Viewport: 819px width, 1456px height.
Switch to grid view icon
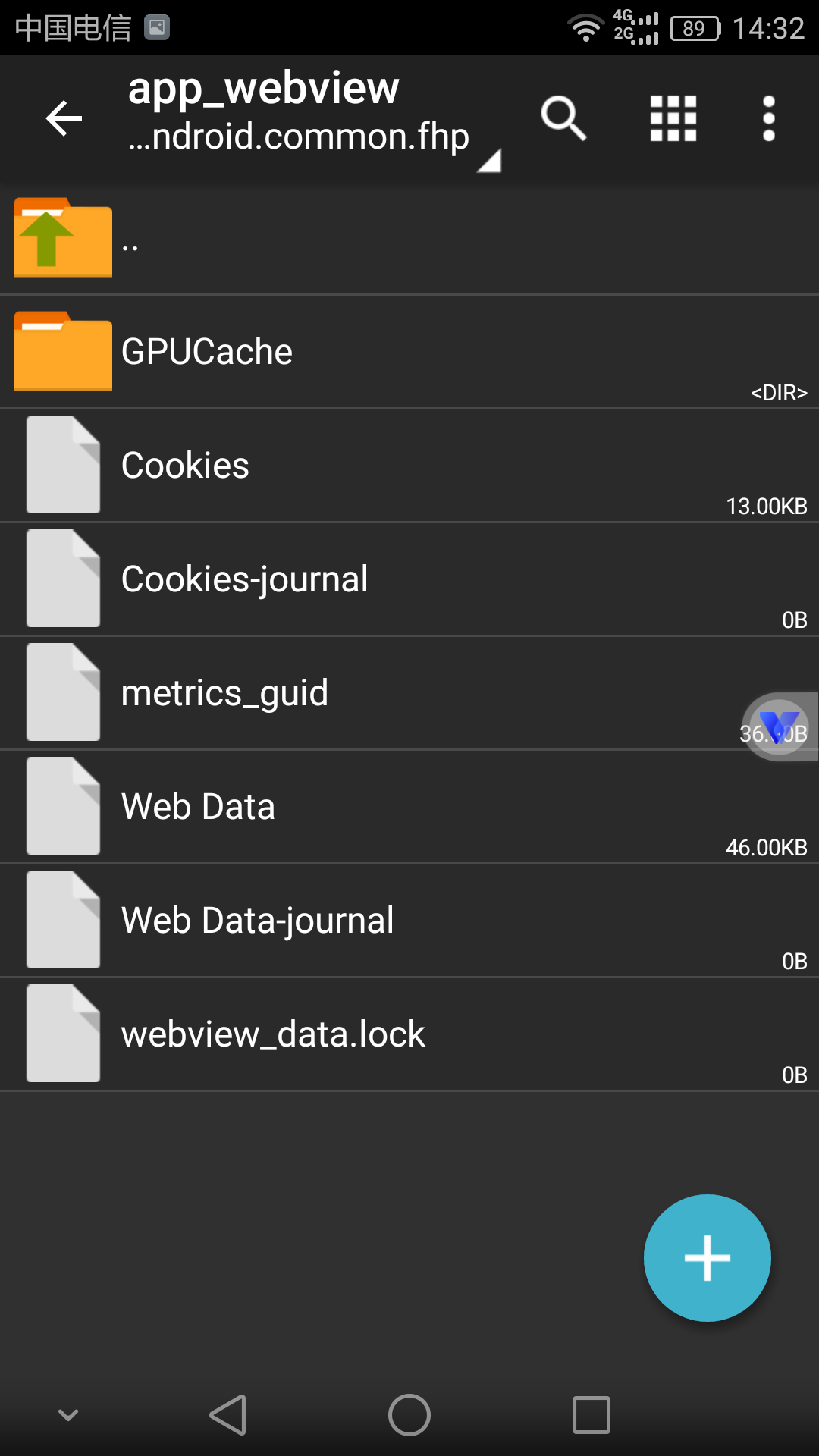coord(673,118)
